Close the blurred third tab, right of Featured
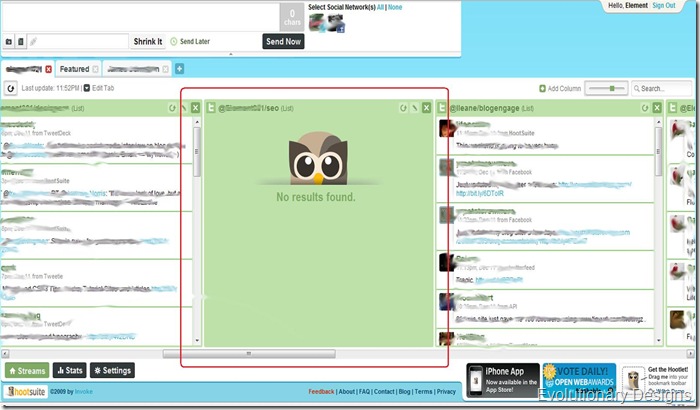This screenshot has height=410, width=700. pos(166,69)
